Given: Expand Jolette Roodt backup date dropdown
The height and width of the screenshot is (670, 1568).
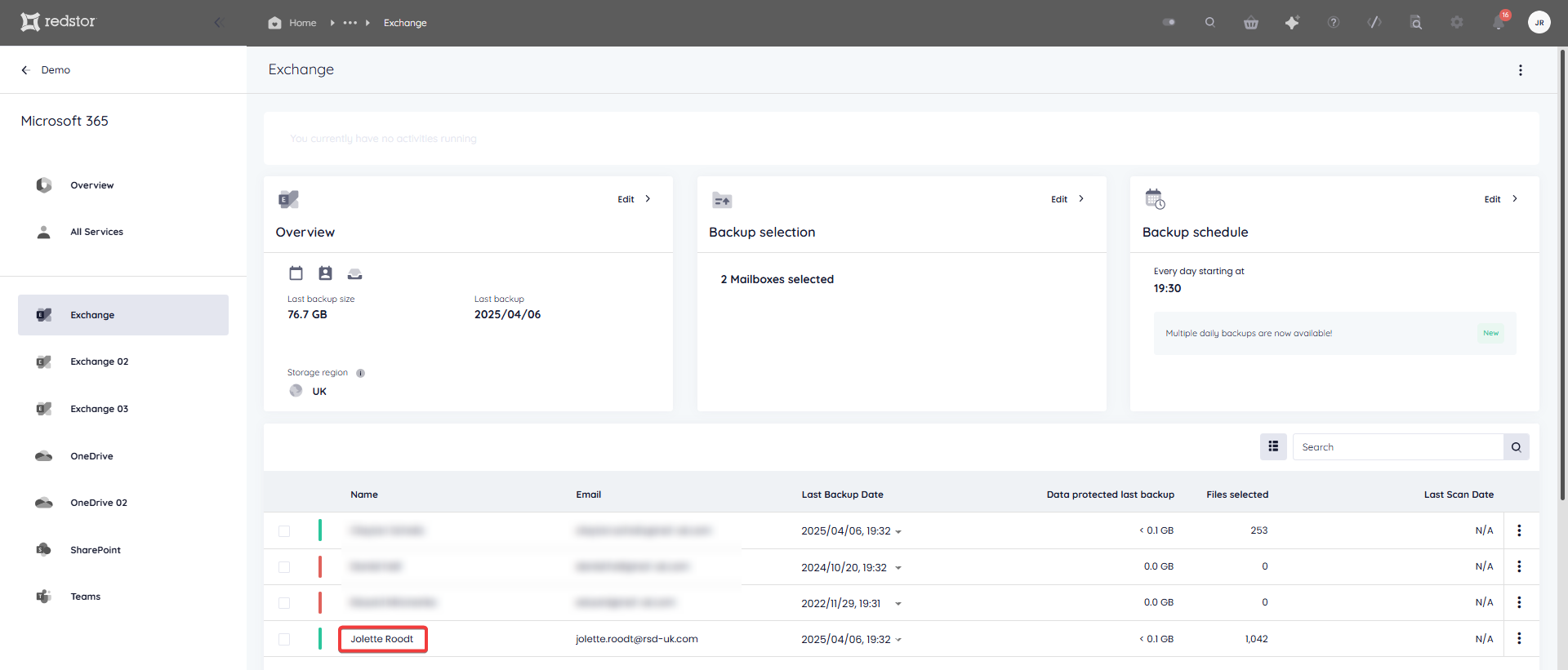Looking at the screenshot, I should pos(898,640).
